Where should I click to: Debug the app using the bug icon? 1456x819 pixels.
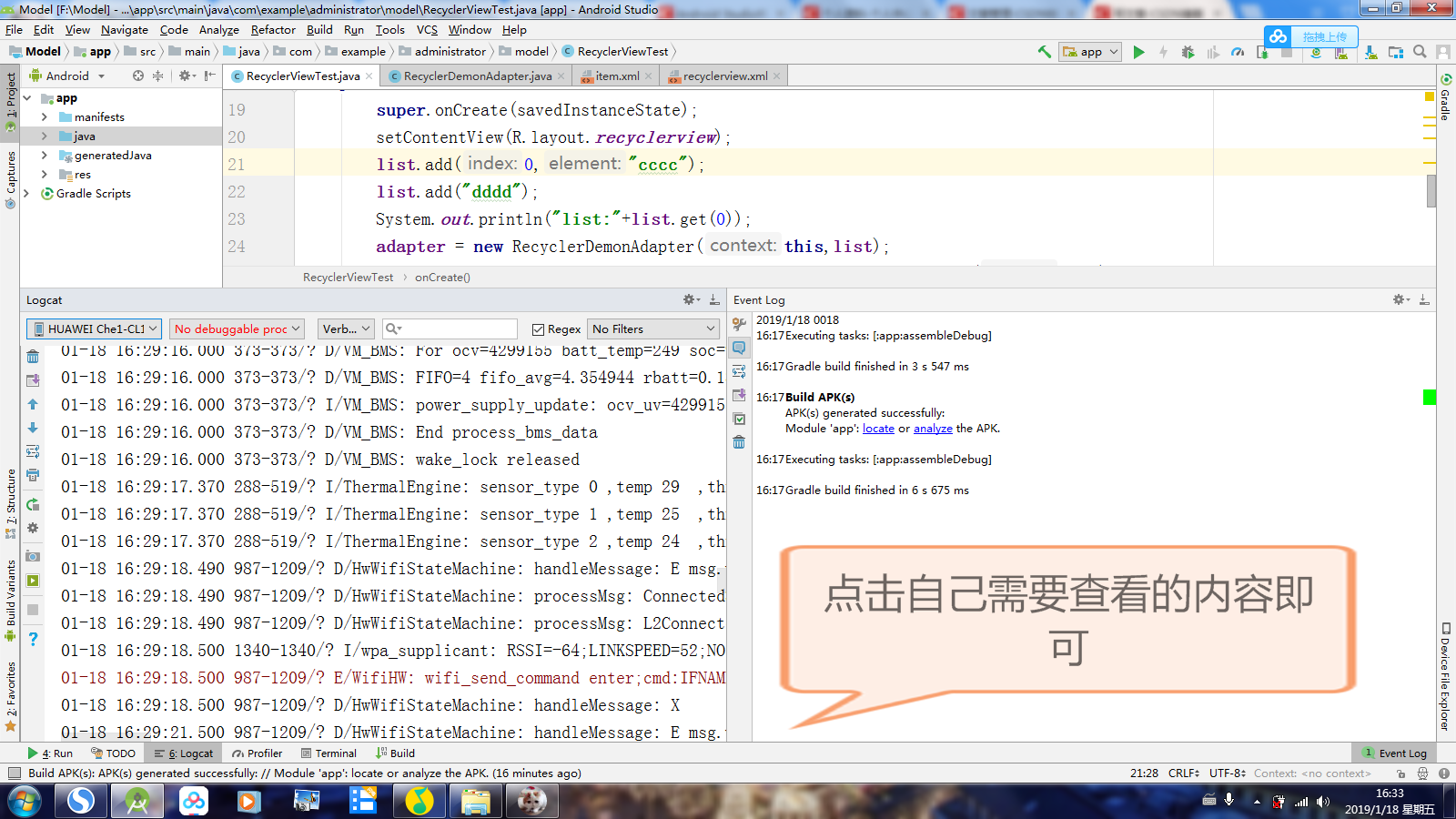click(x=1188, y=52)
